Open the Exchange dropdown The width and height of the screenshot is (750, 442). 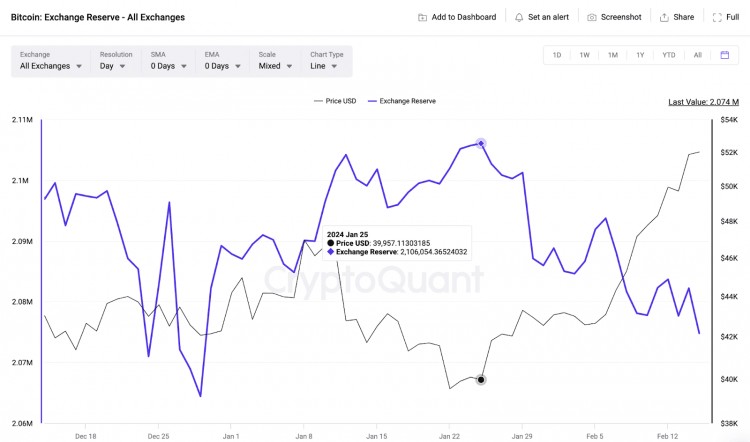(51, 66)
